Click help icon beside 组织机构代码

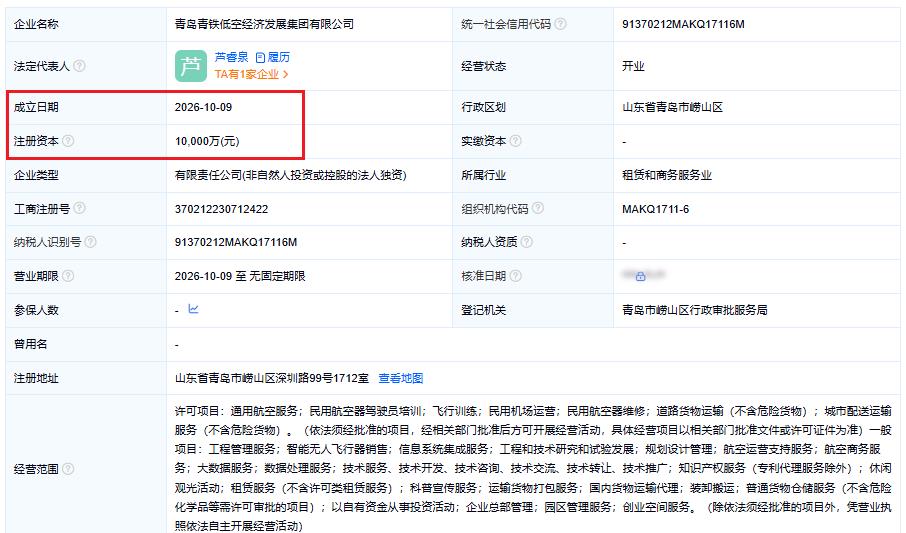point(537,209)
